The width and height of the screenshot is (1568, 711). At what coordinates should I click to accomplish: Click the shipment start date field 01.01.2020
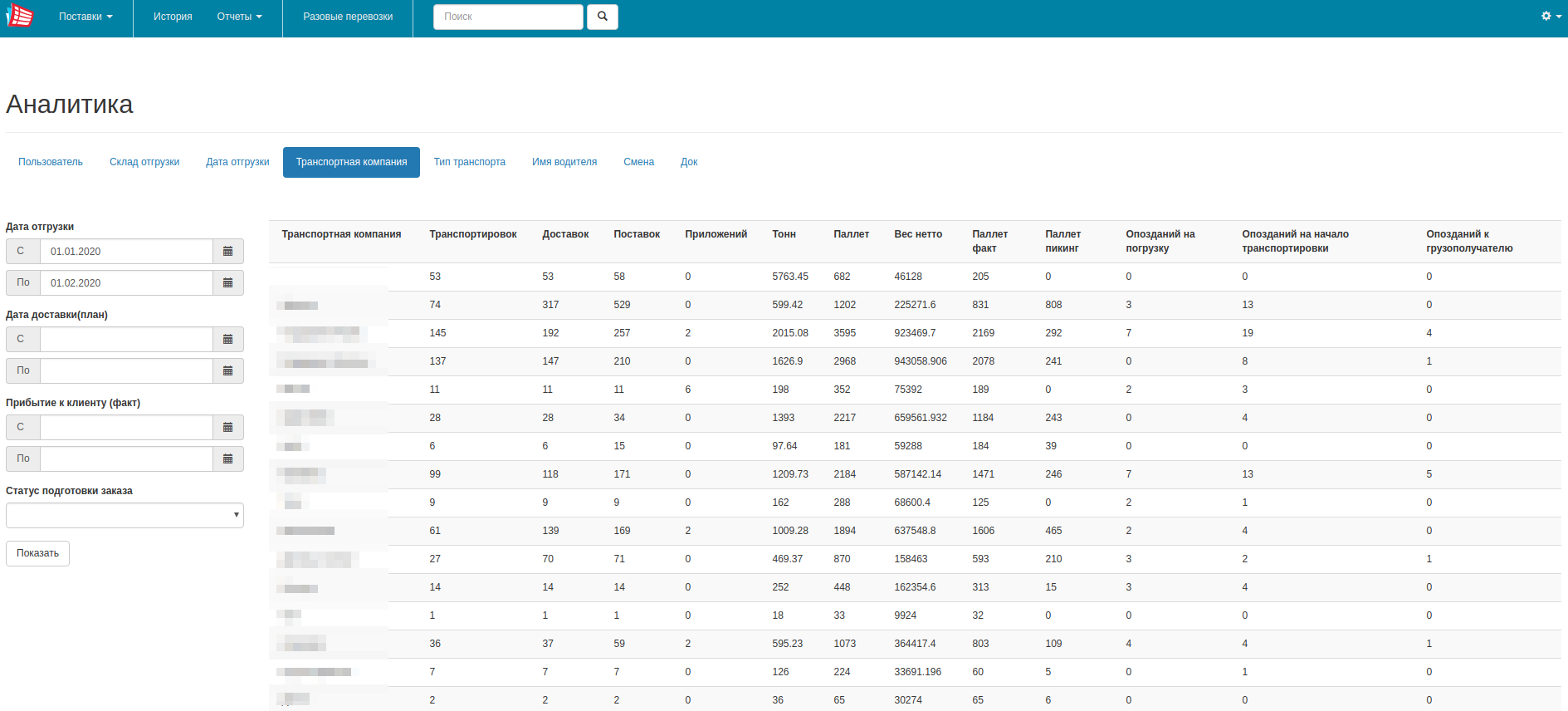point(126,252)
